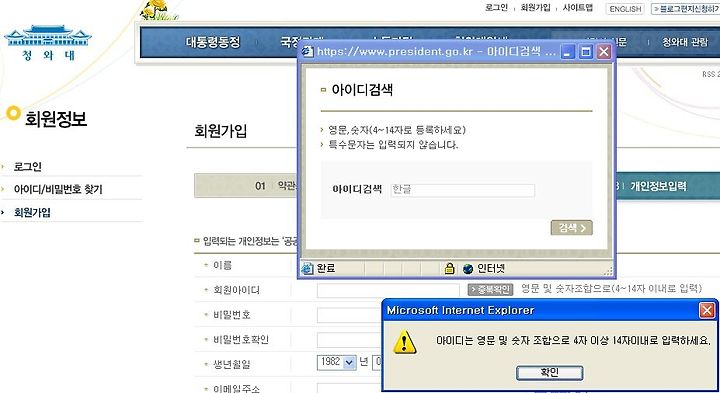This screenshot has height=393, width=720.
Task: Open 청와대 관람 in main navigation
Action: 685,42
